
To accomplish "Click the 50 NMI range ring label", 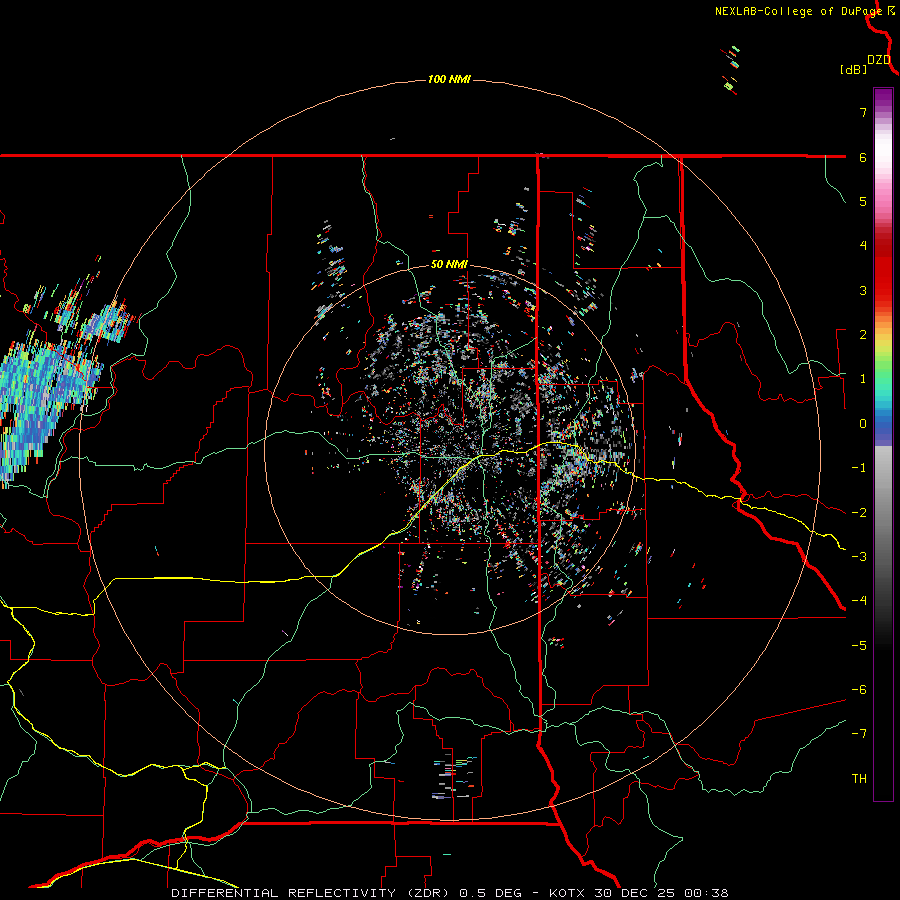I will (449, 264).
